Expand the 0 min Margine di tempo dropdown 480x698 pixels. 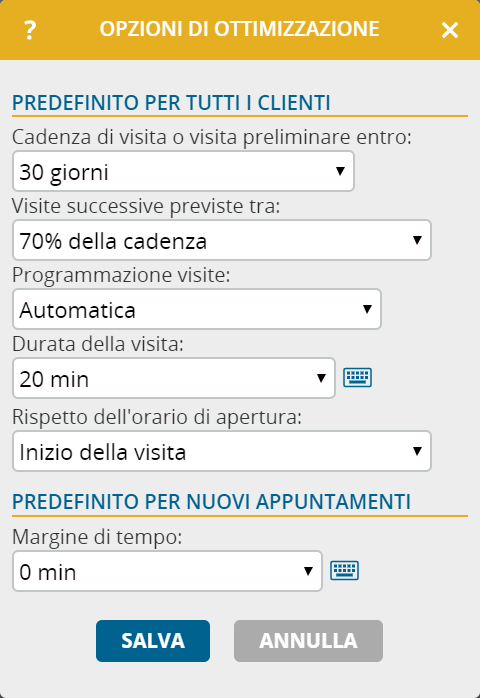167,571
